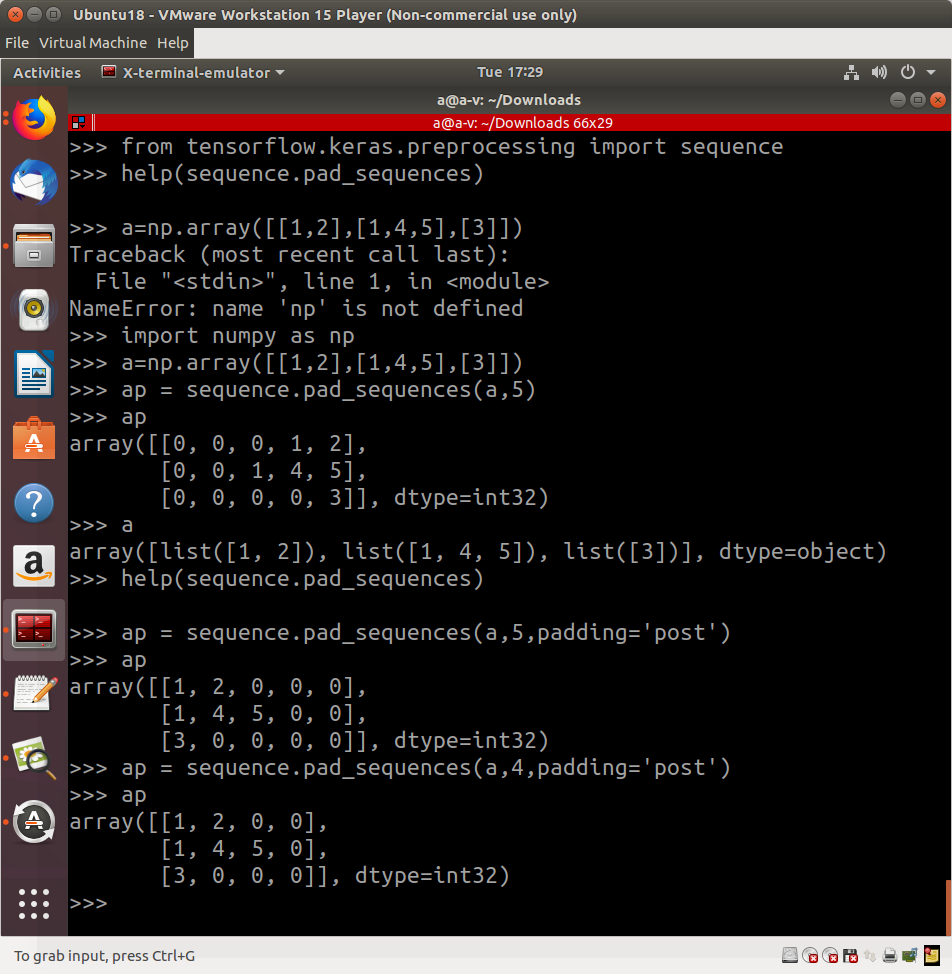Toggle the terminal tab grab icon

[79, 122]
